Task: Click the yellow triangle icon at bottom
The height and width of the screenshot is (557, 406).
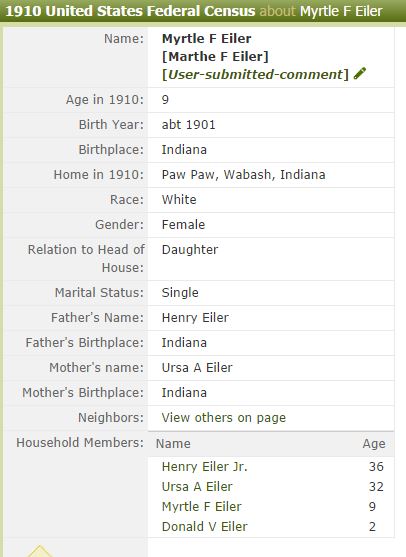Action: [x=40, y=551]
